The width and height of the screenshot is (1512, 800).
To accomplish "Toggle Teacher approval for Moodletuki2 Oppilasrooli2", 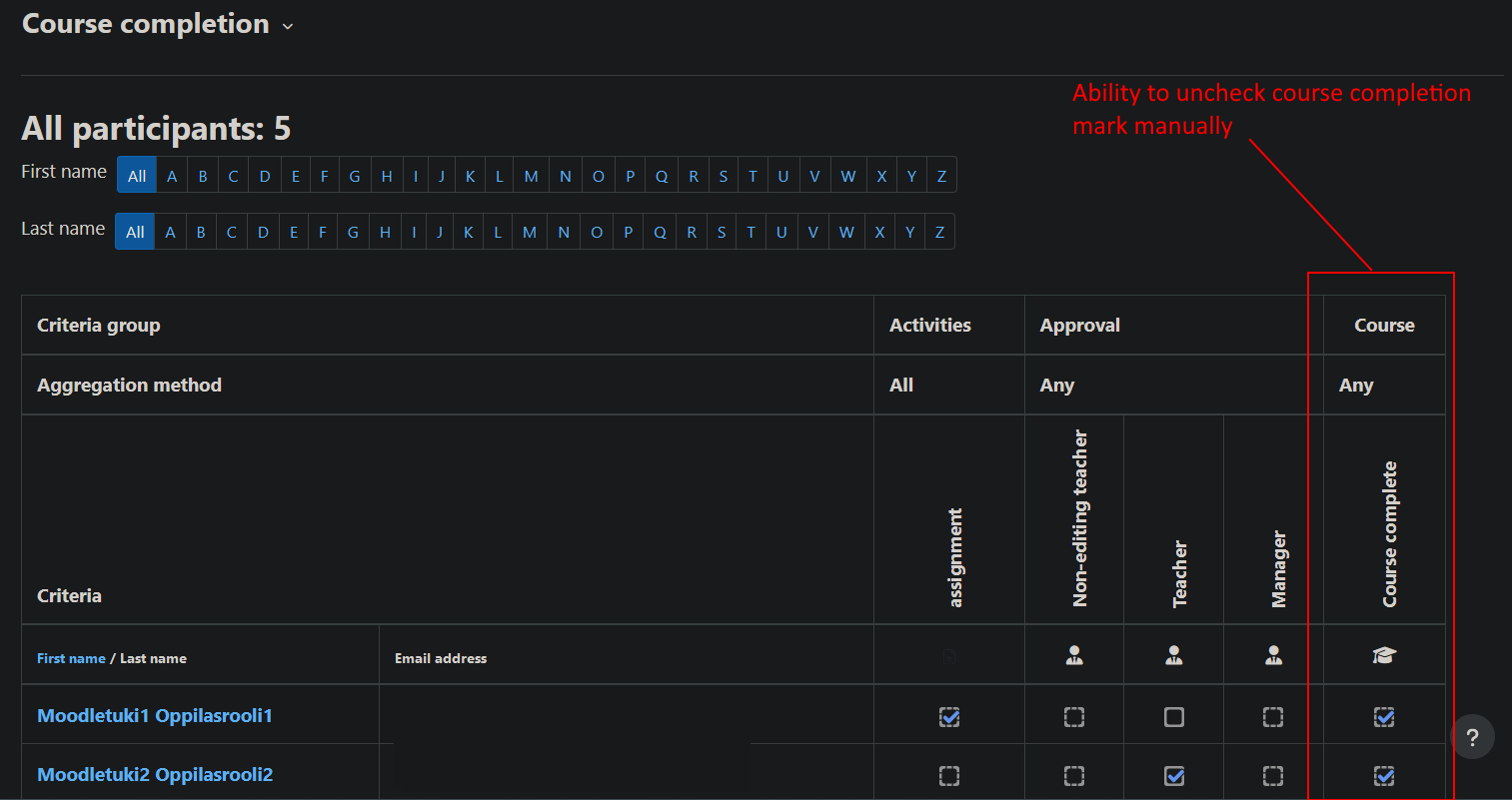I will tap(1174, 776).
